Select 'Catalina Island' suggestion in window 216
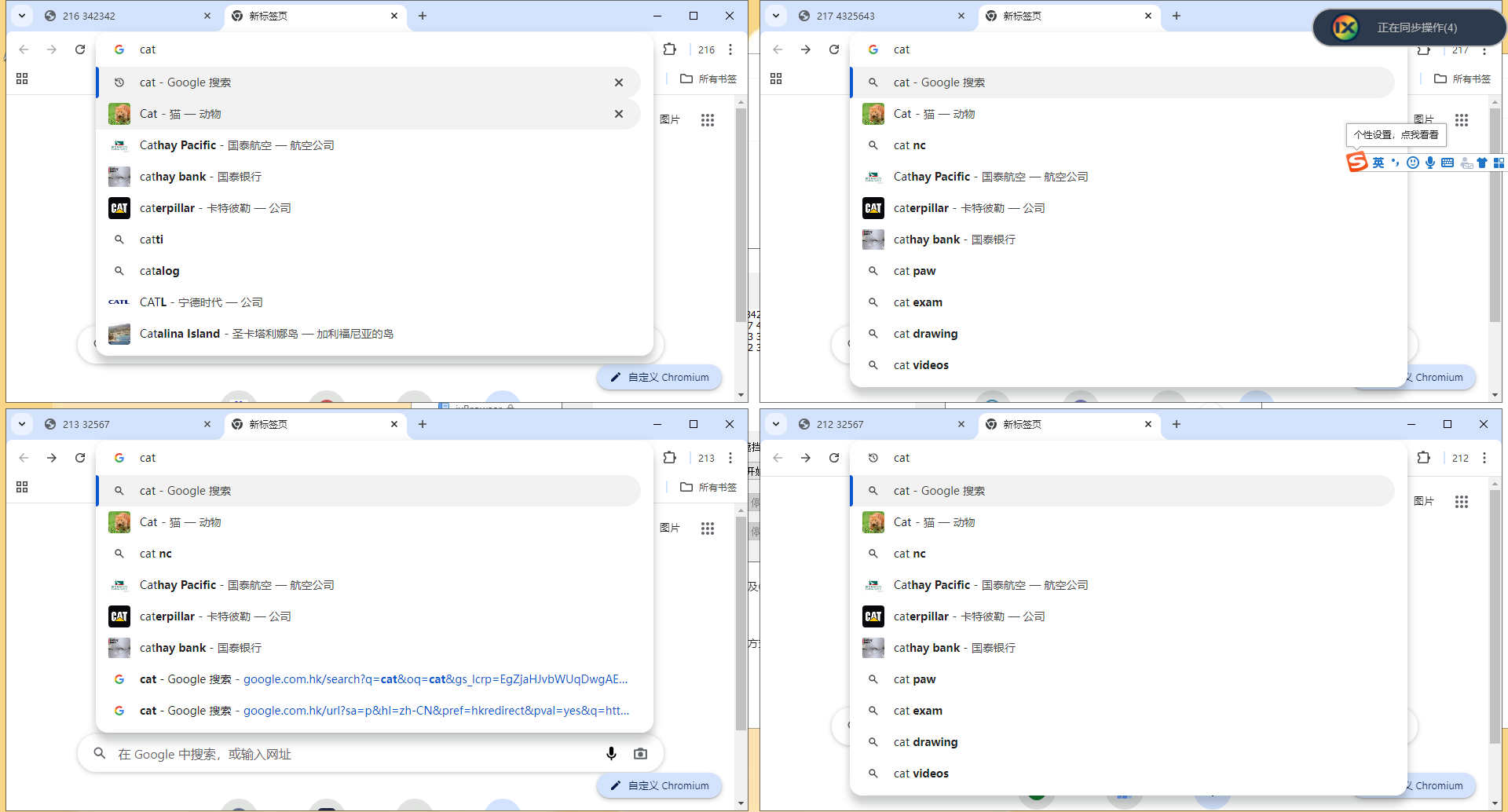The width and height of the screenshot is (1508, 812). [369, 334]
